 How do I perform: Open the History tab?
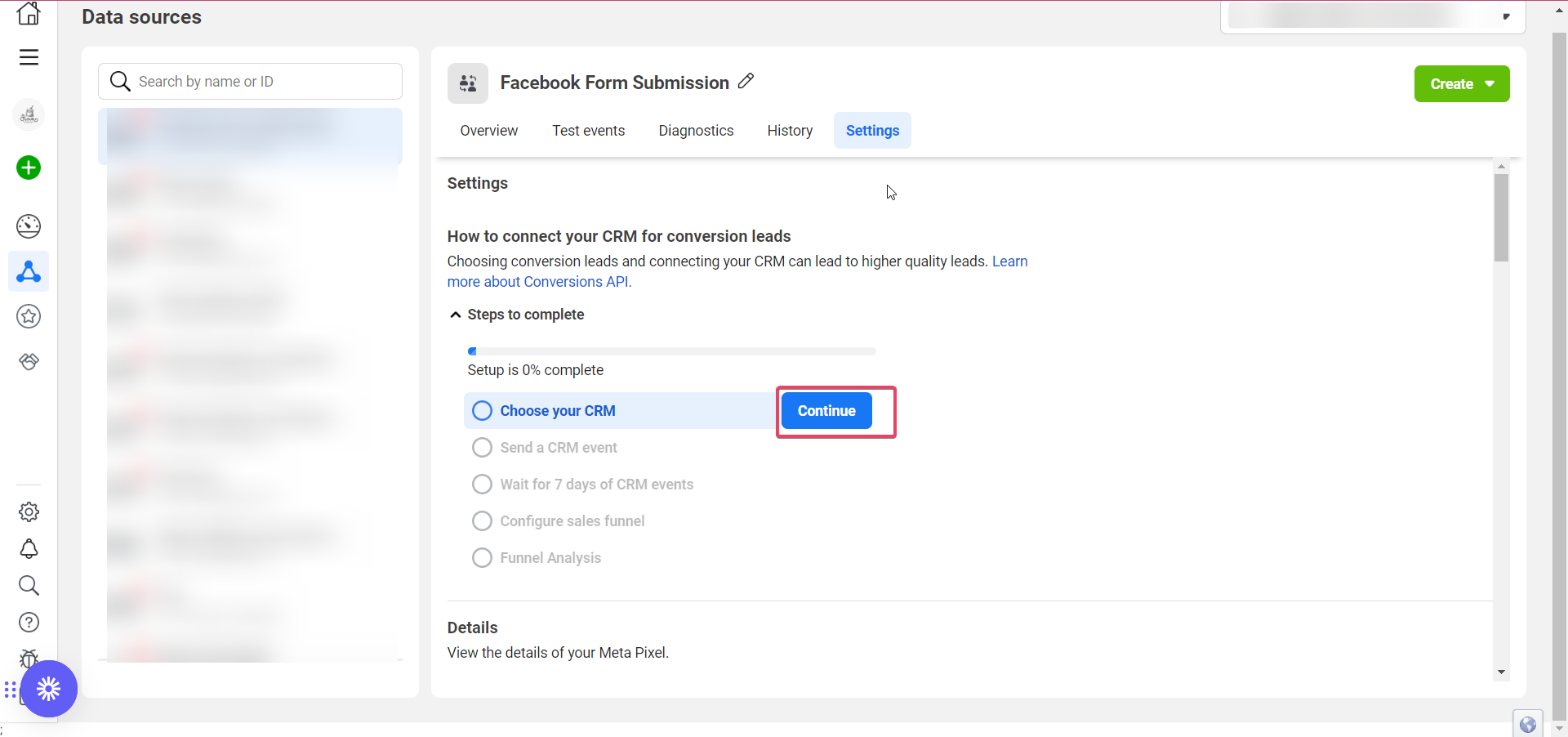790,131
